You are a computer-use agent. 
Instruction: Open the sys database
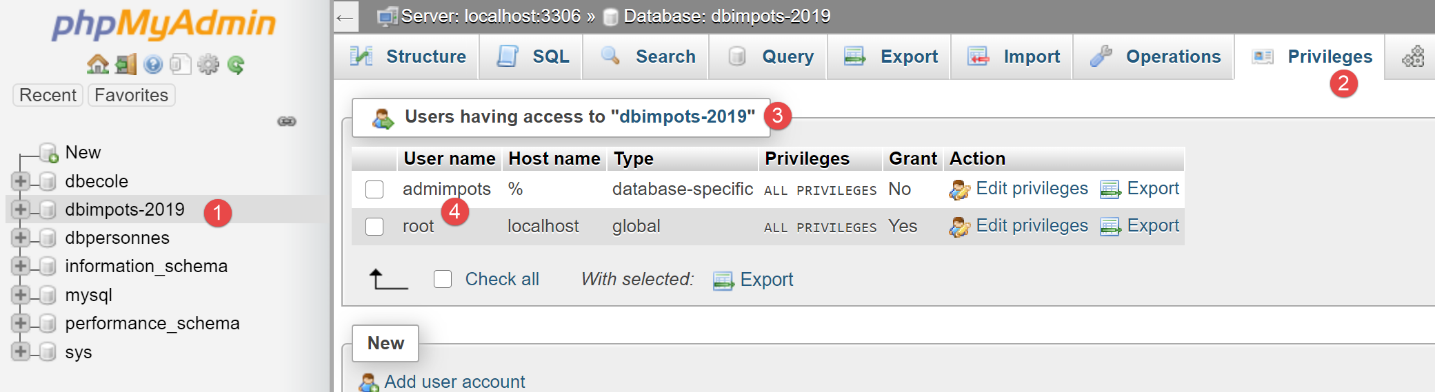[x=79, y=352]
